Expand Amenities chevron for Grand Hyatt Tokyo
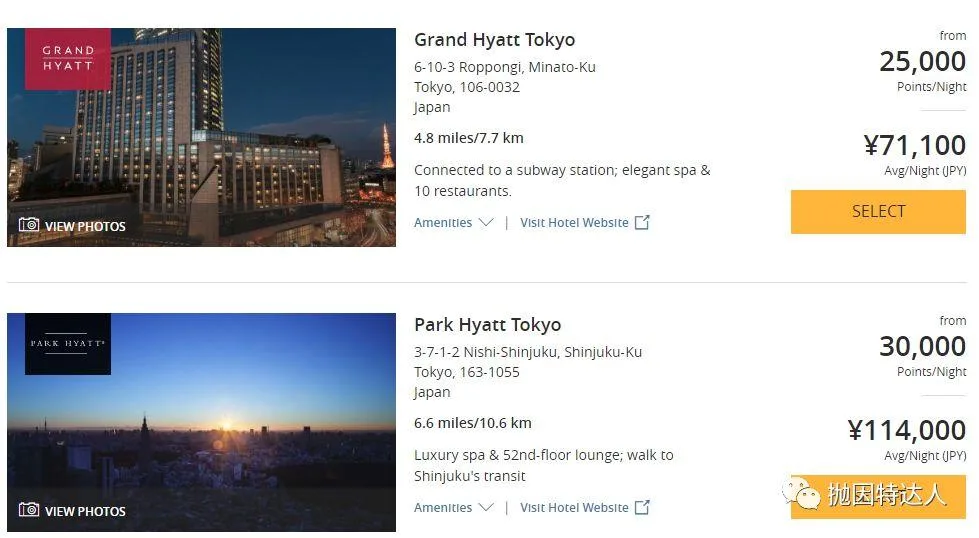The width and height of the screenshot is (979, 538). pyautogui.click(x=486, y=223)
